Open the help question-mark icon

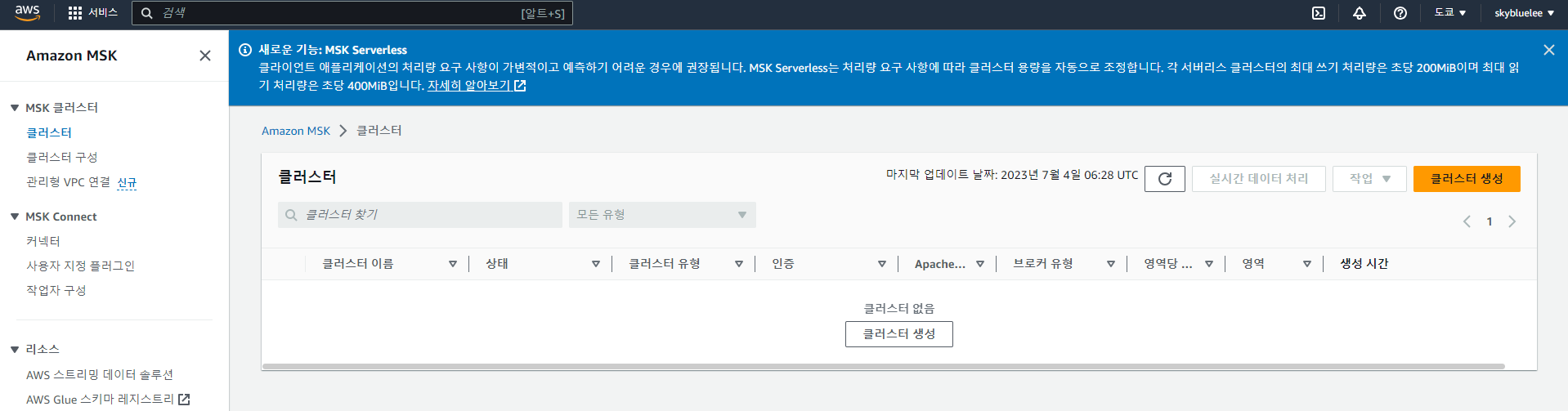(x=1400, y=13)
